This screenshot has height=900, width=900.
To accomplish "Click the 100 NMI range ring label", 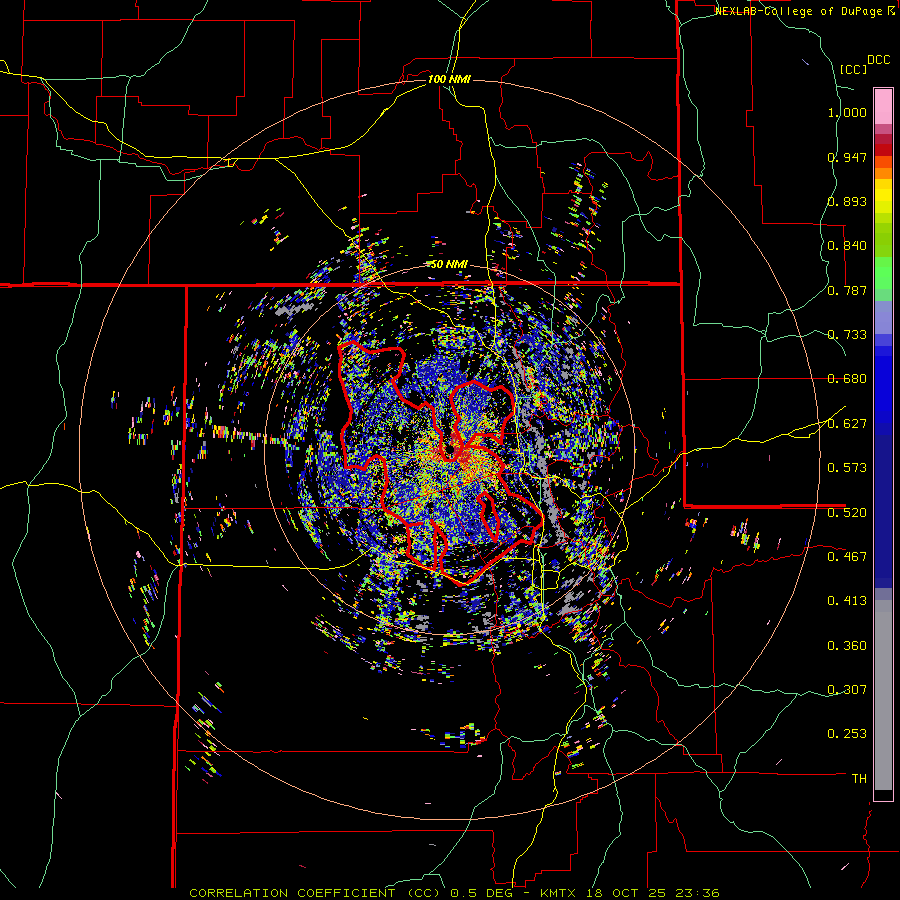I will click(x=449, y=79).
